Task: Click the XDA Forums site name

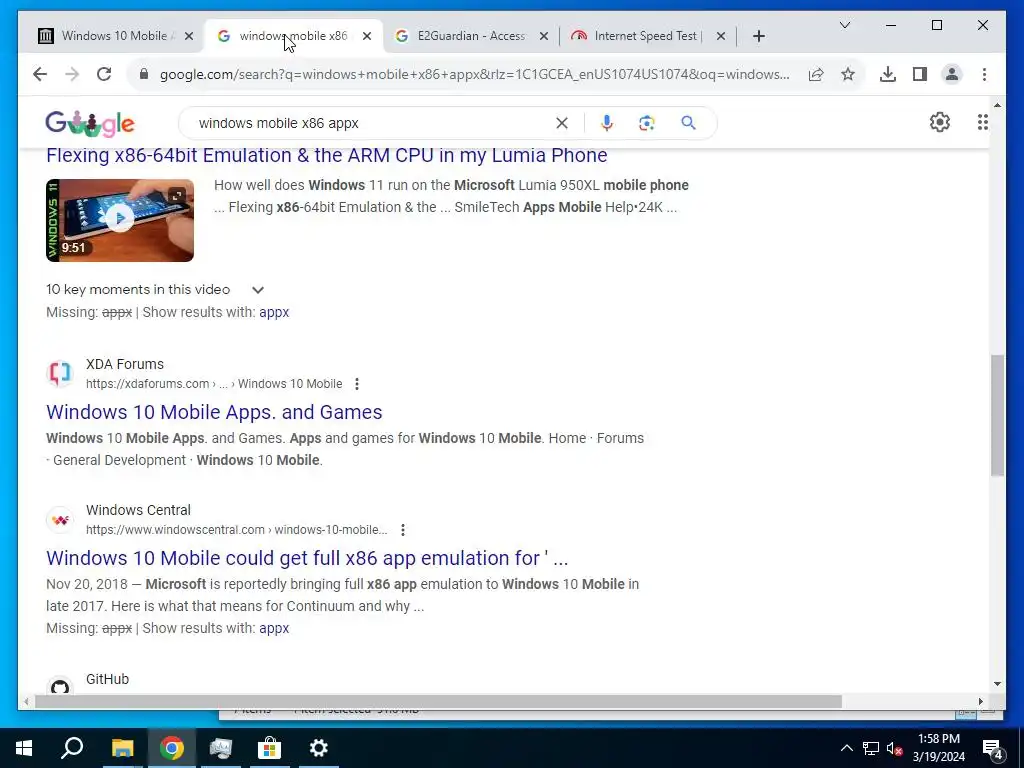Action: click(125, 364)
